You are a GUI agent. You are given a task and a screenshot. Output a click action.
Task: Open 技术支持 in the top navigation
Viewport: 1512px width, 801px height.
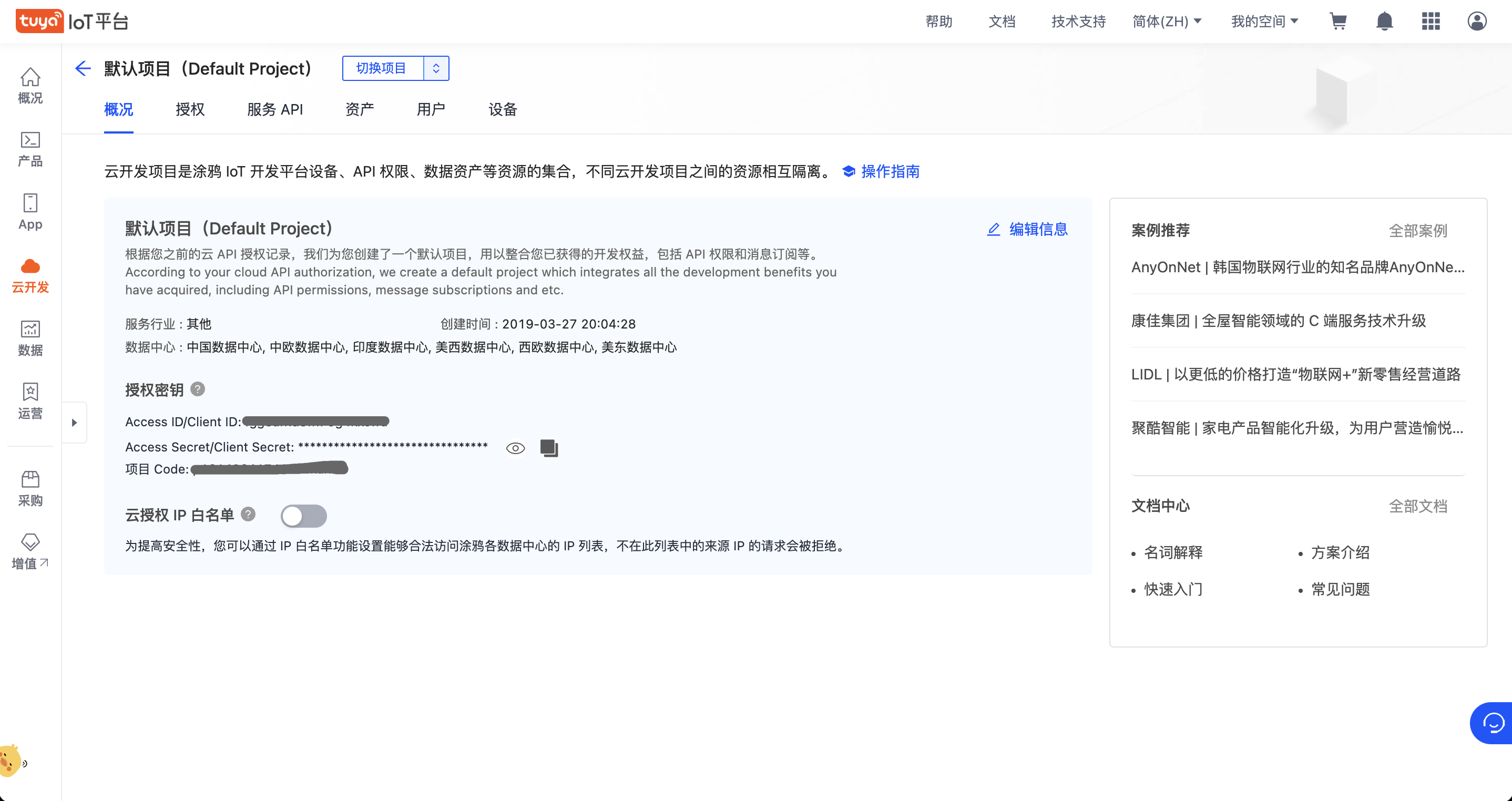pyautogui.click(x=1078, y=21)
